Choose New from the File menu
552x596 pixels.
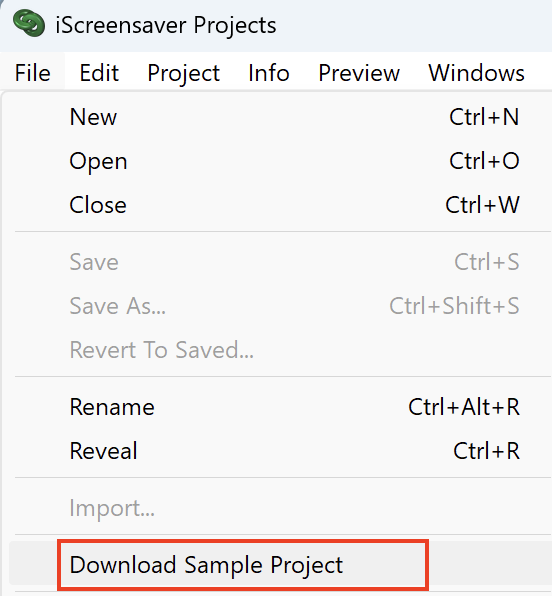pyautogui.click(x=280, y=117)
